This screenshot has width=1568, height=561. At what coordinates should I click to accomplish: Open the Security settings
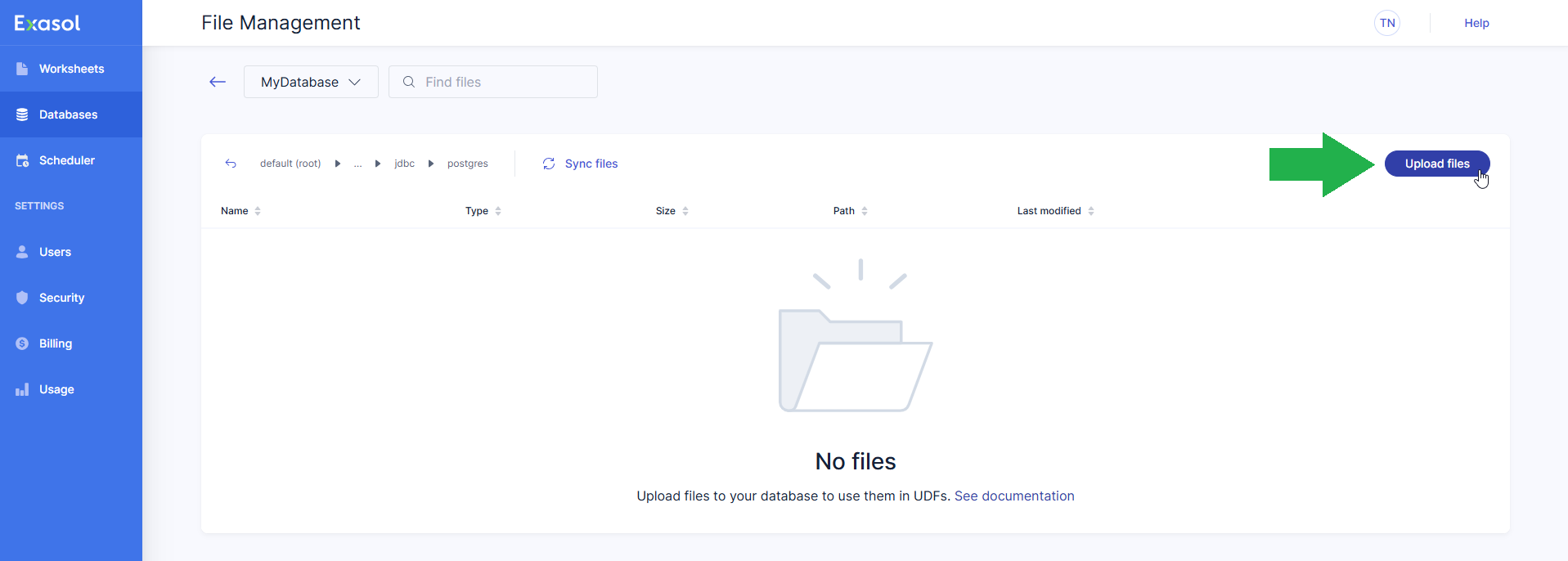[61, 298]
